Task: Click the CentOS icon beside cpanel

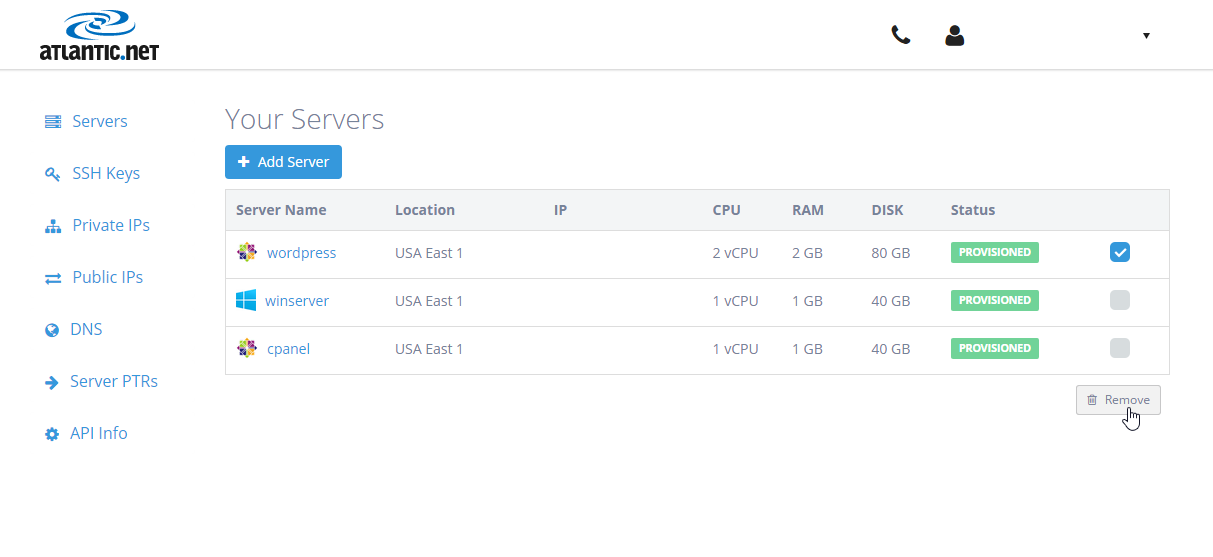Action: (247, 349)
